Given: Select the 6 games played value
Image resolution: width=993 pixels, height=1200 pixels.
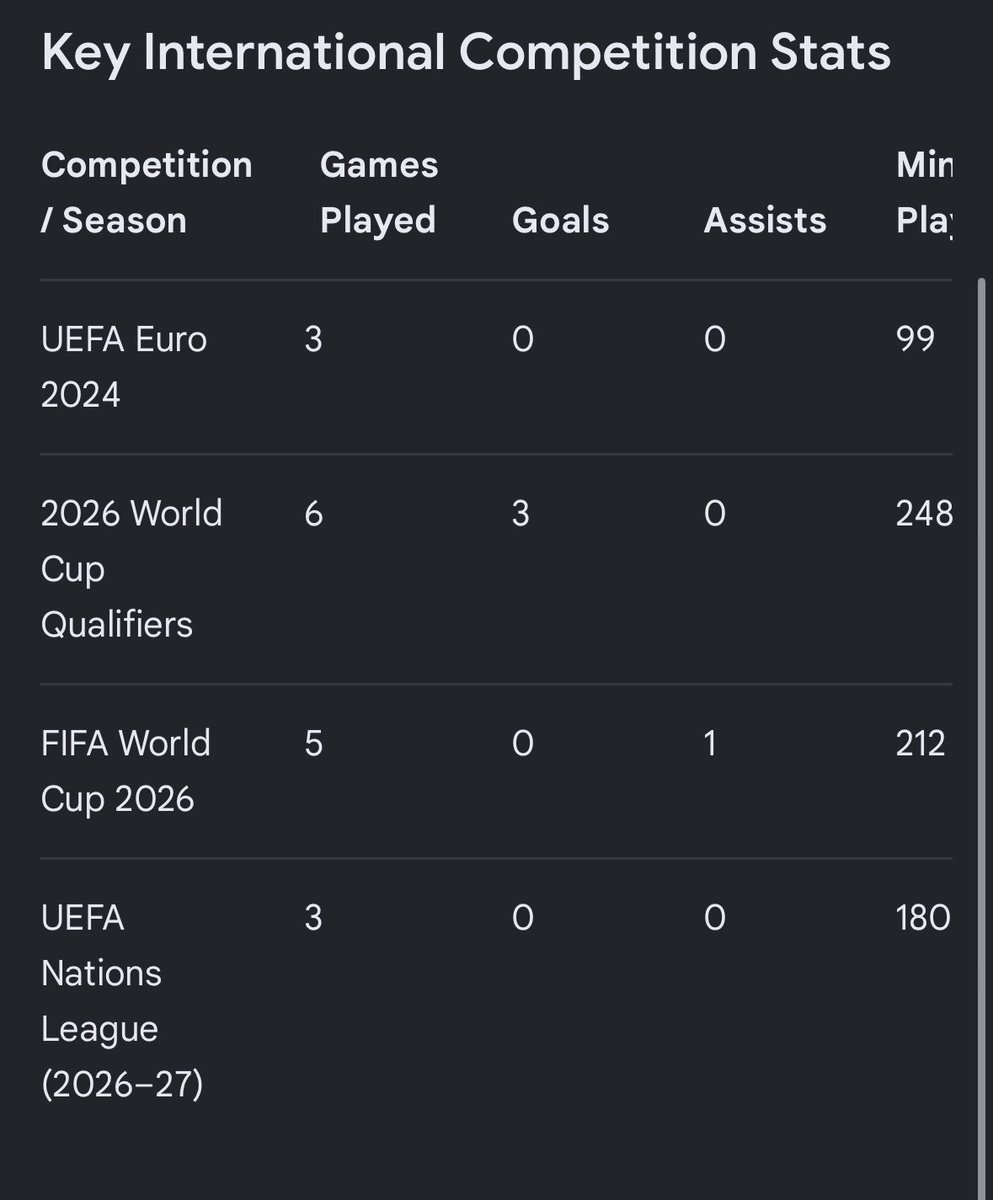Looking at the screenshot, I should 313,513.
